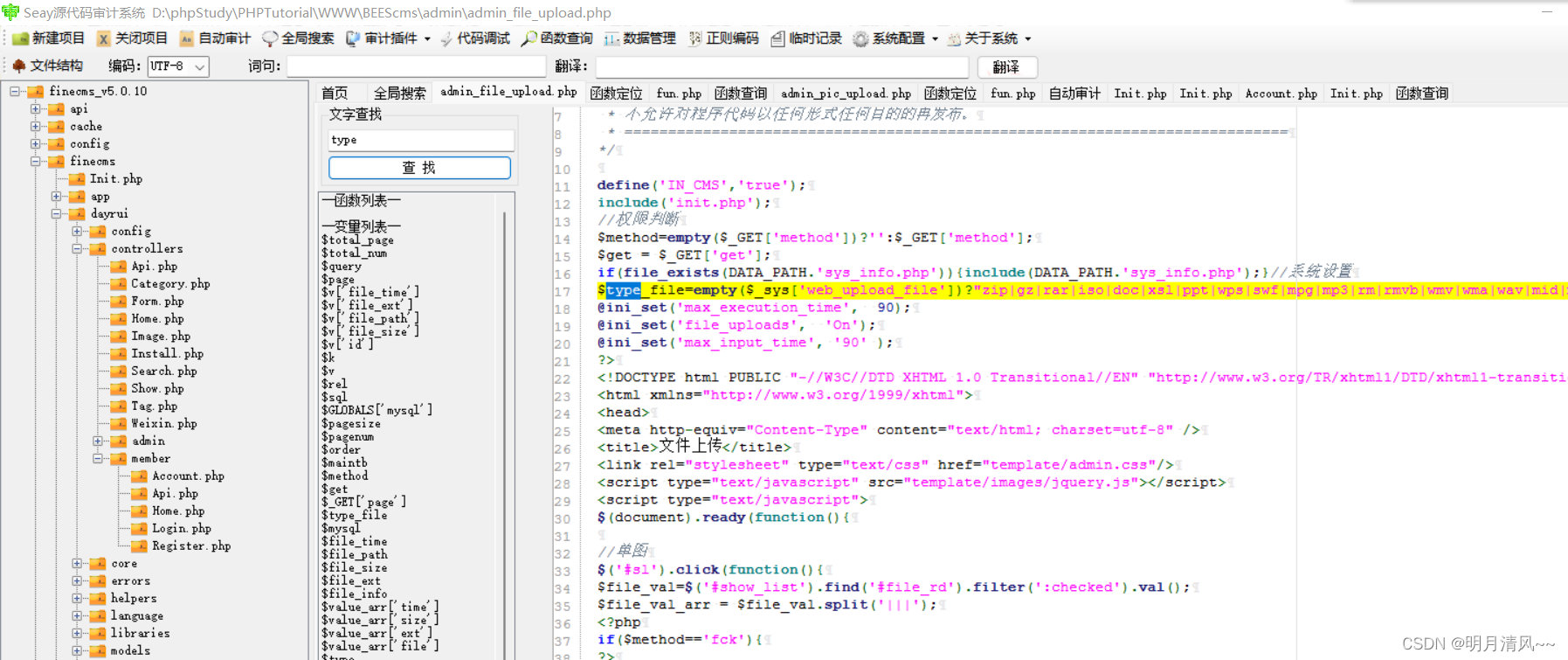The image size is (1568, 660).
Task: Open the 系统配置 toolbar menu
Action: (x=895, y=38)
